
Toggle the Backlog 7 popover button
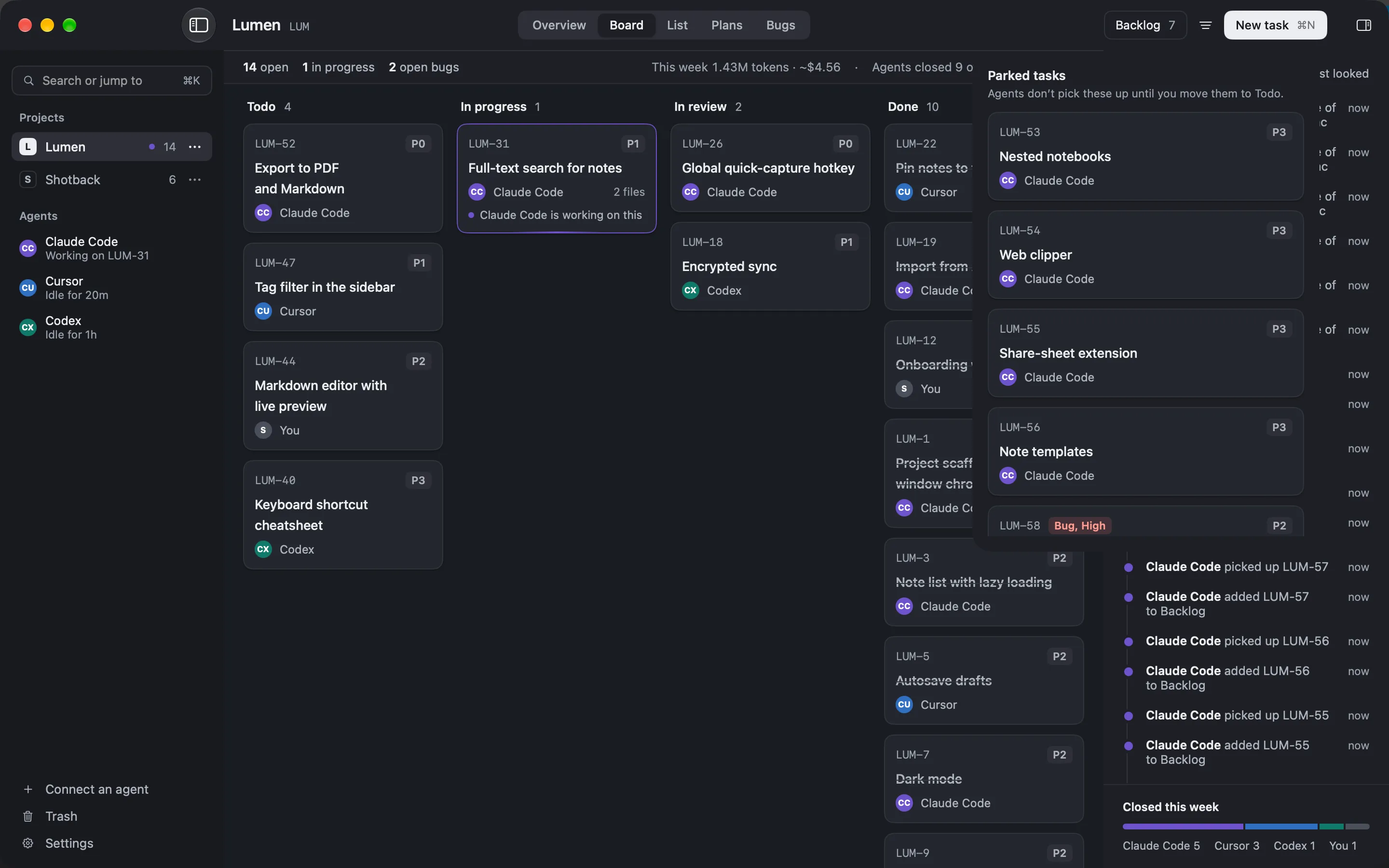1145,25
